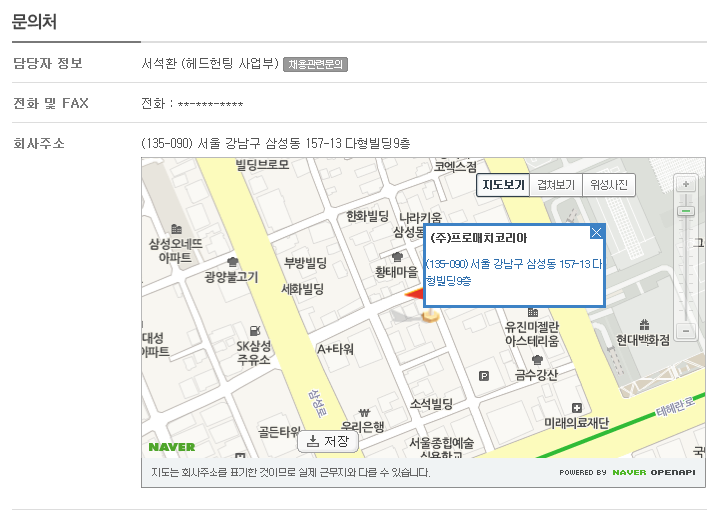Viewport: 718px width, 521px height.
Task: Click the SK삼성주유소 gas station icon
Action: tap(256, 330)
